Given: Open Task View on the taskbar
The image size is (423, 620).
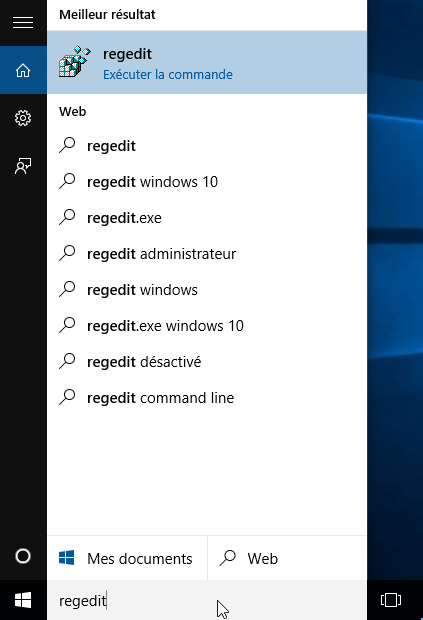Looking at the screenshot, I should click(x=391, y=600).
